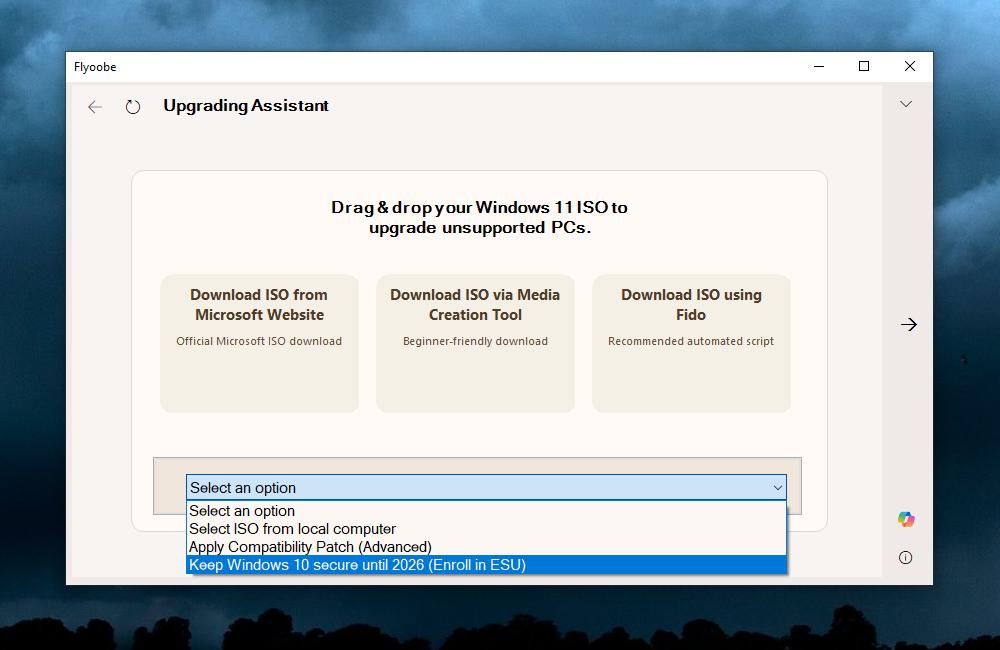This screenshot has width=1000, height=650.
Task: Open the info icon in the sidebar
Action: tap(905, 558)
